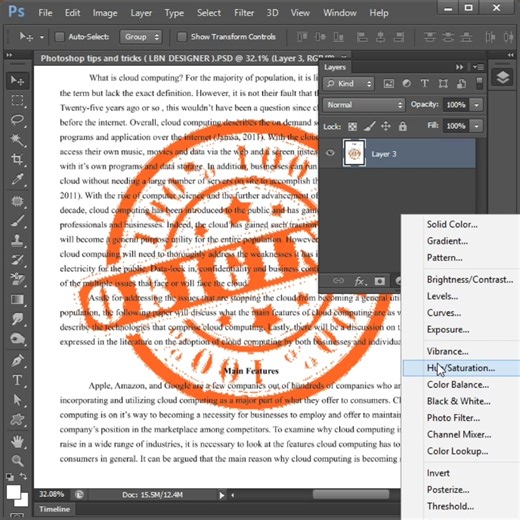This screenshot has width=520, height=520.
Task: Click the Align left edges icon
Action: tap(362, 37)
